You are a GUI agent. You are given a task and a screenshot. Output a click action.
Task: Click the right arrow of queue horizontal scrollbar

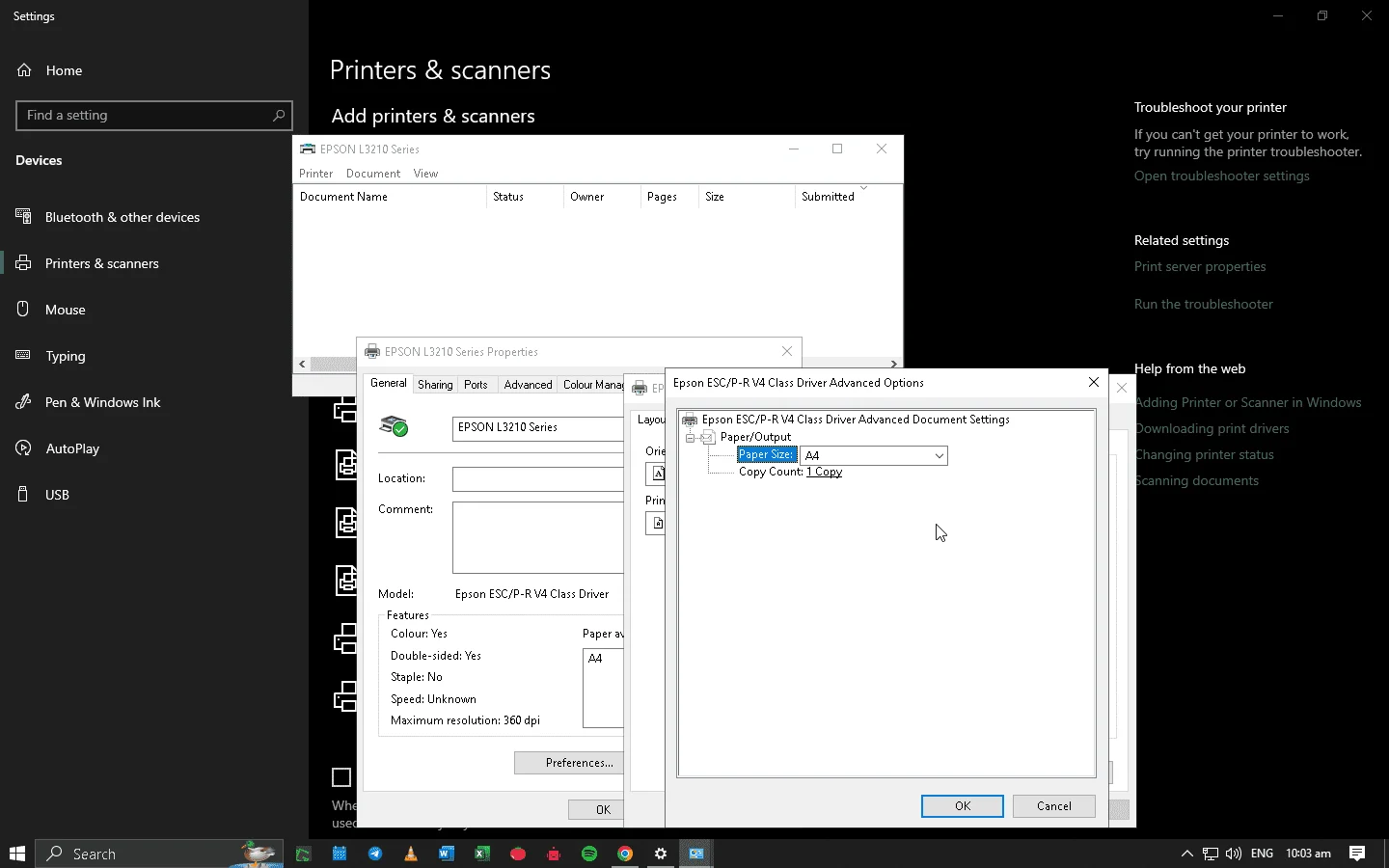point(894,365)
